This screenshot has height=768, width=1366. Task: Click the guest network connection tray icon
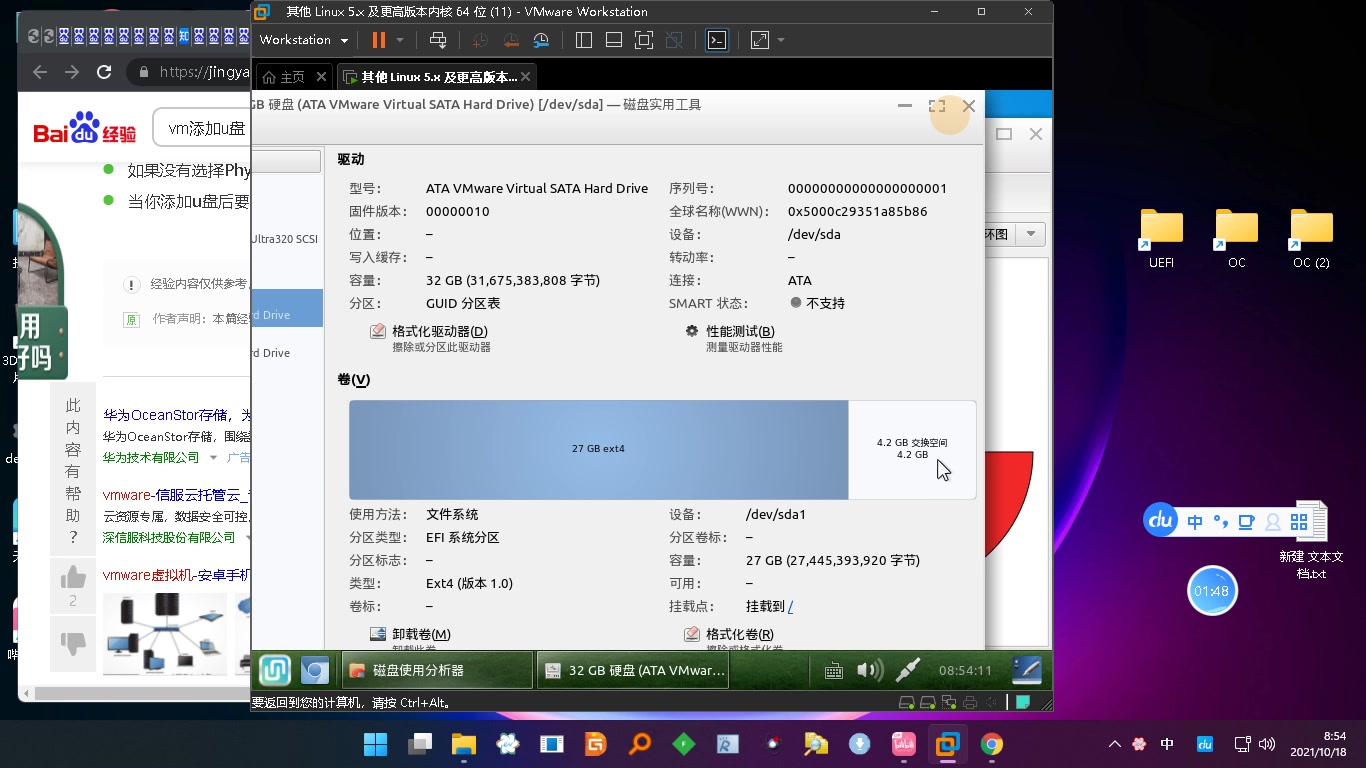pyautogui.click(x=907, y=671)
